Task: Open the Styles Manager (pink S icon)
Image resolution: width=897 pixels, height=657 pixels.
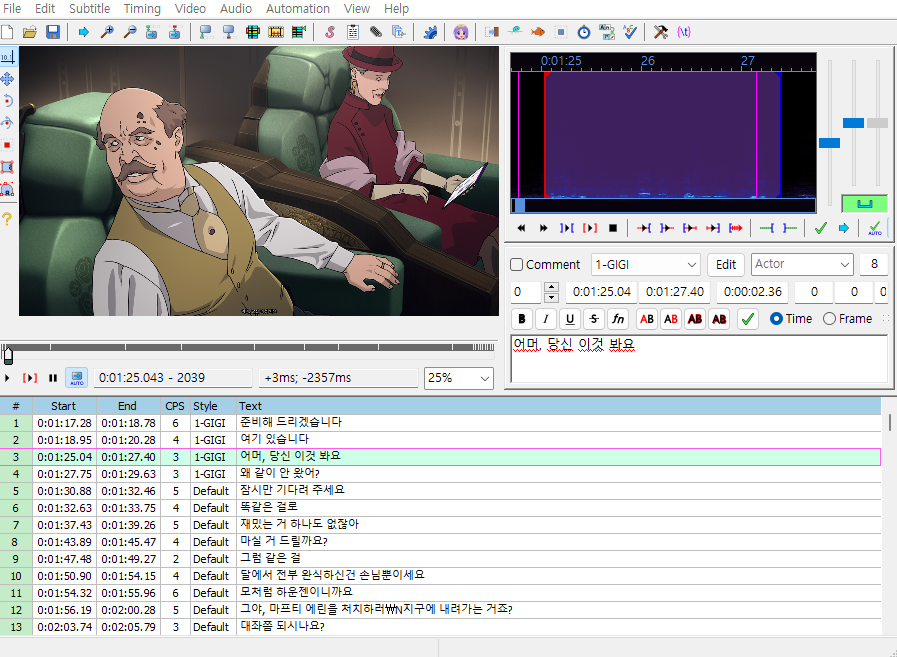Action: pyautogui.click(x=330, y=32)
